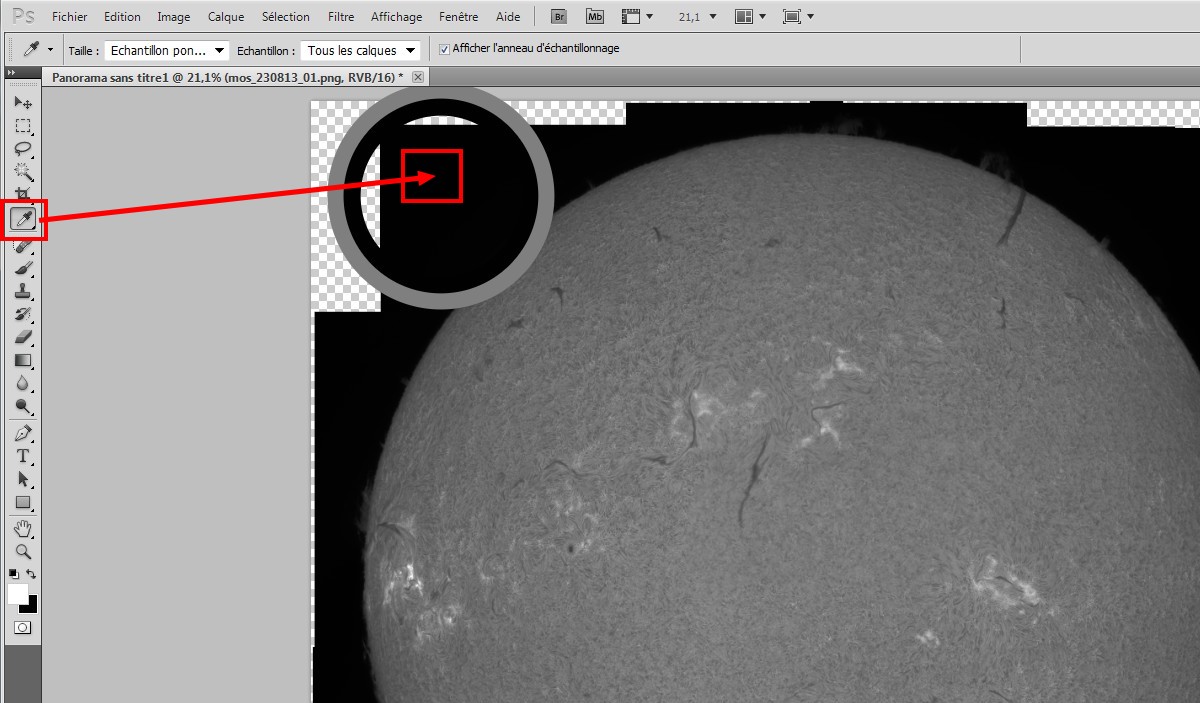The height and width of the screenshot is (703, 1200).
Task: Select the Zoom magnifier tool
Action: tap(22, 552)
